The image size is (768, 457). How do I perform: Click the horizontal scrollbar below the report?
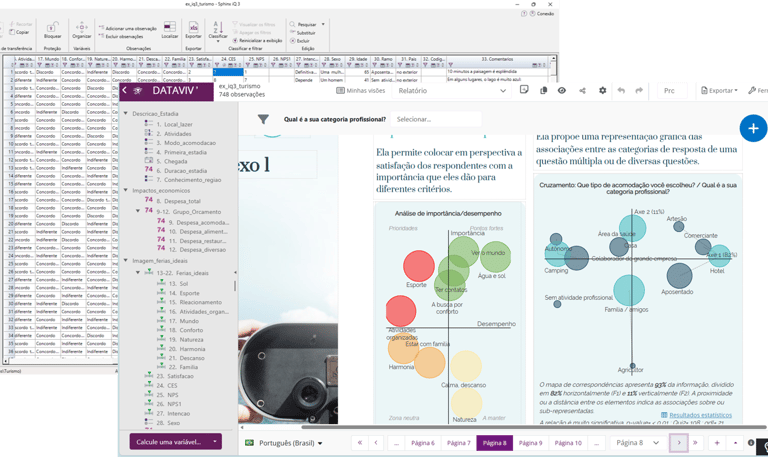pos(534,427)
